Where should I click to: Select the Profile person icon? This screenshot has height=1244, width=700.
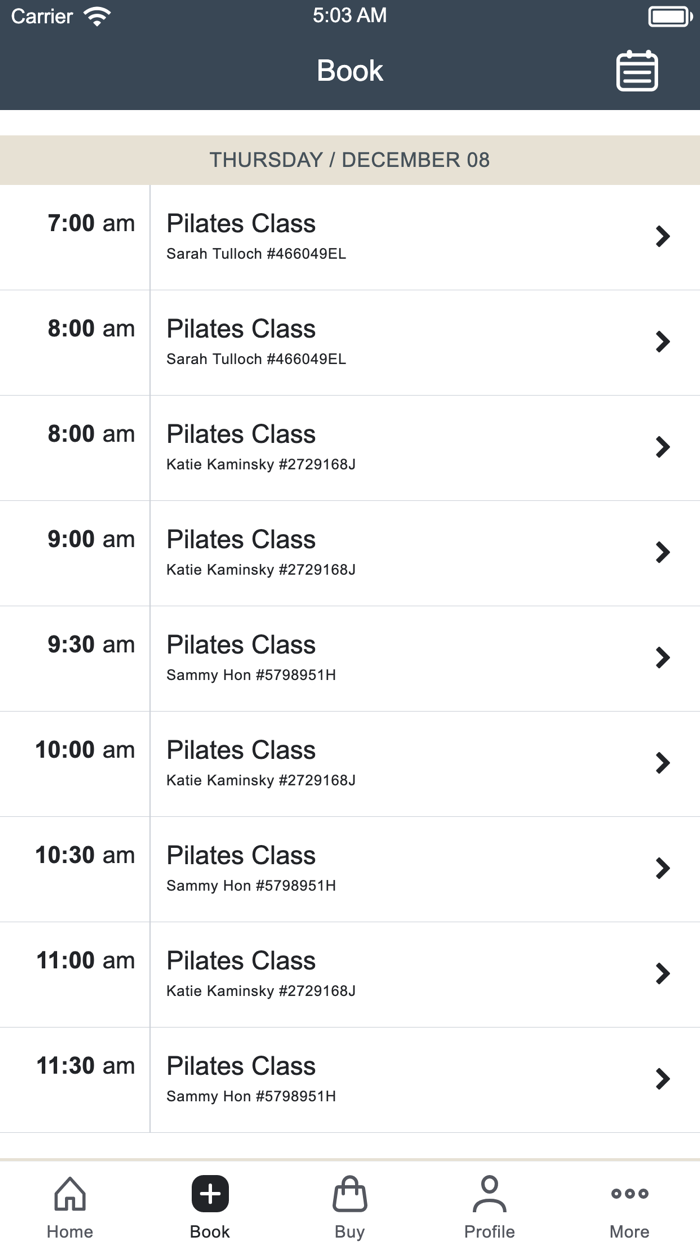[x=489, y=1193]
